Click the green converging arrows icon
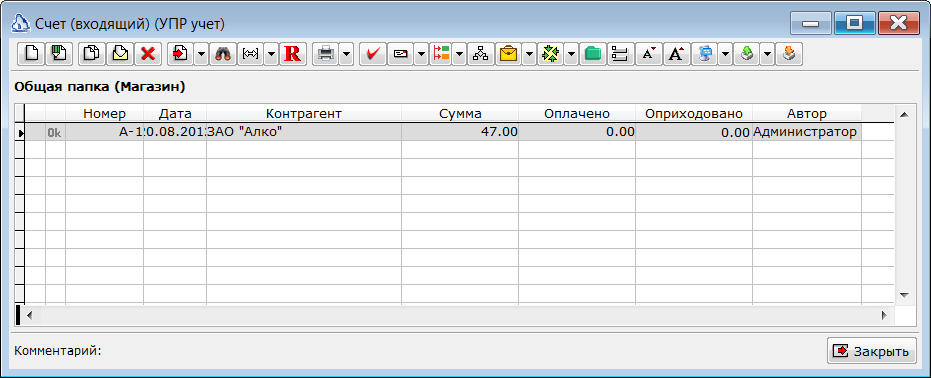Image resolution: width=931 pixels, height=378 pixels. point(550,54)
